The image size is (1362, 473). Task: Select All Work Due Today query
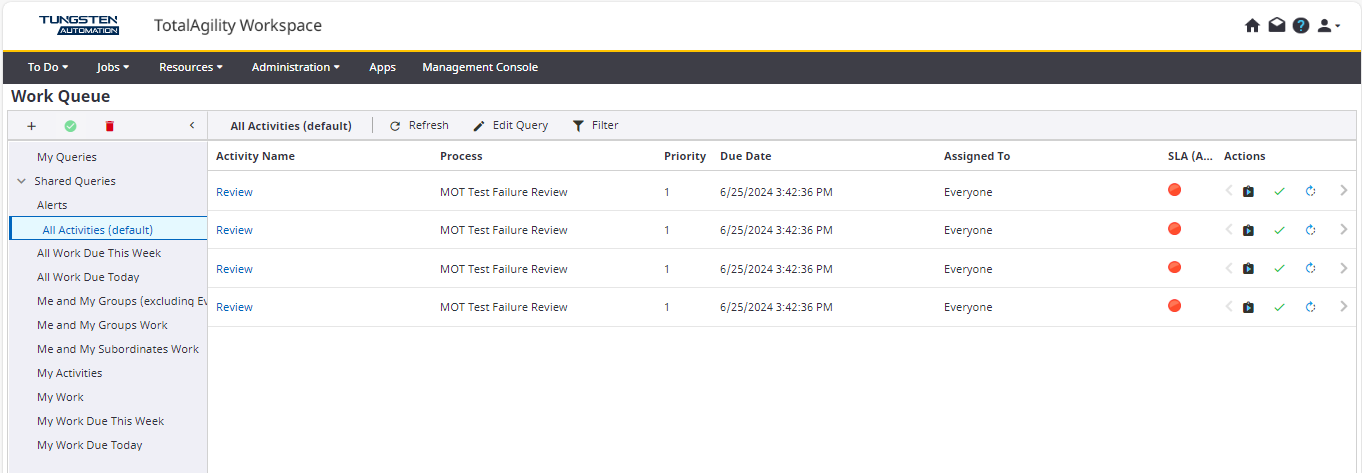[88, 277]
